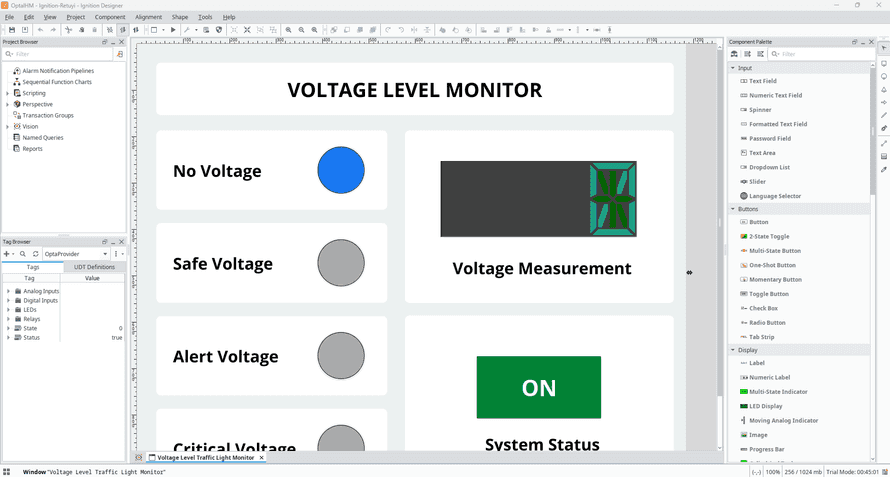Select the Check Box palette component
This screenshot has width=890, height=477.
763,308
